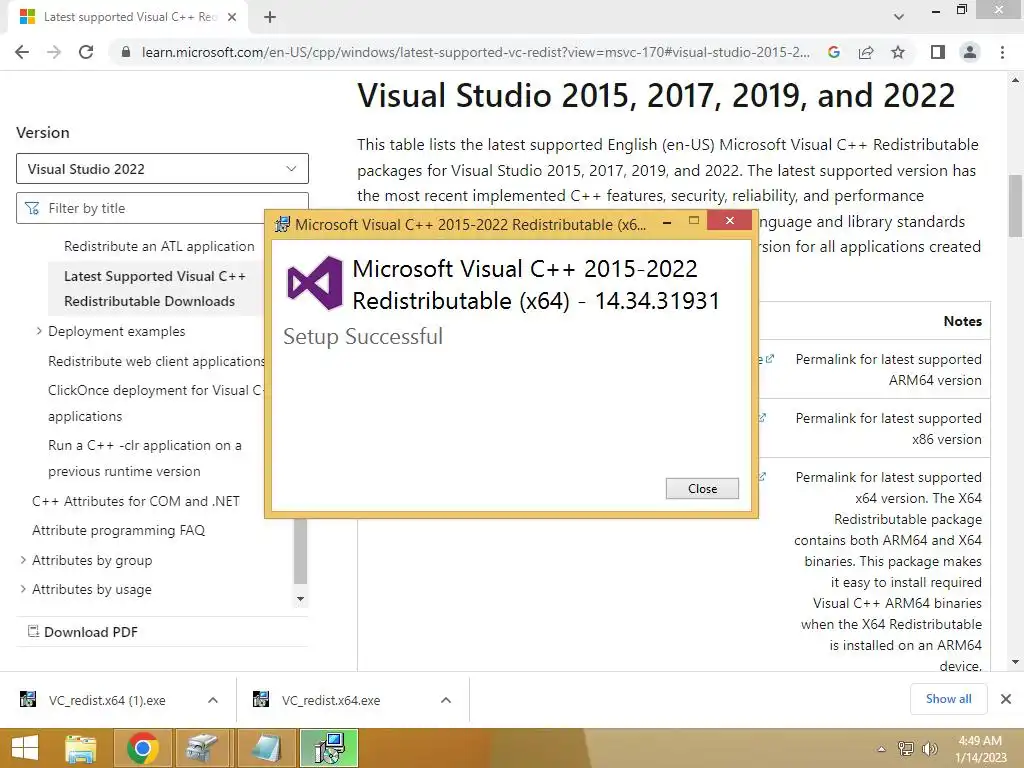Open the drive utility taskbar icon
The height and width of the screenshot is (768, 1024).
click(x=202, y=748)
